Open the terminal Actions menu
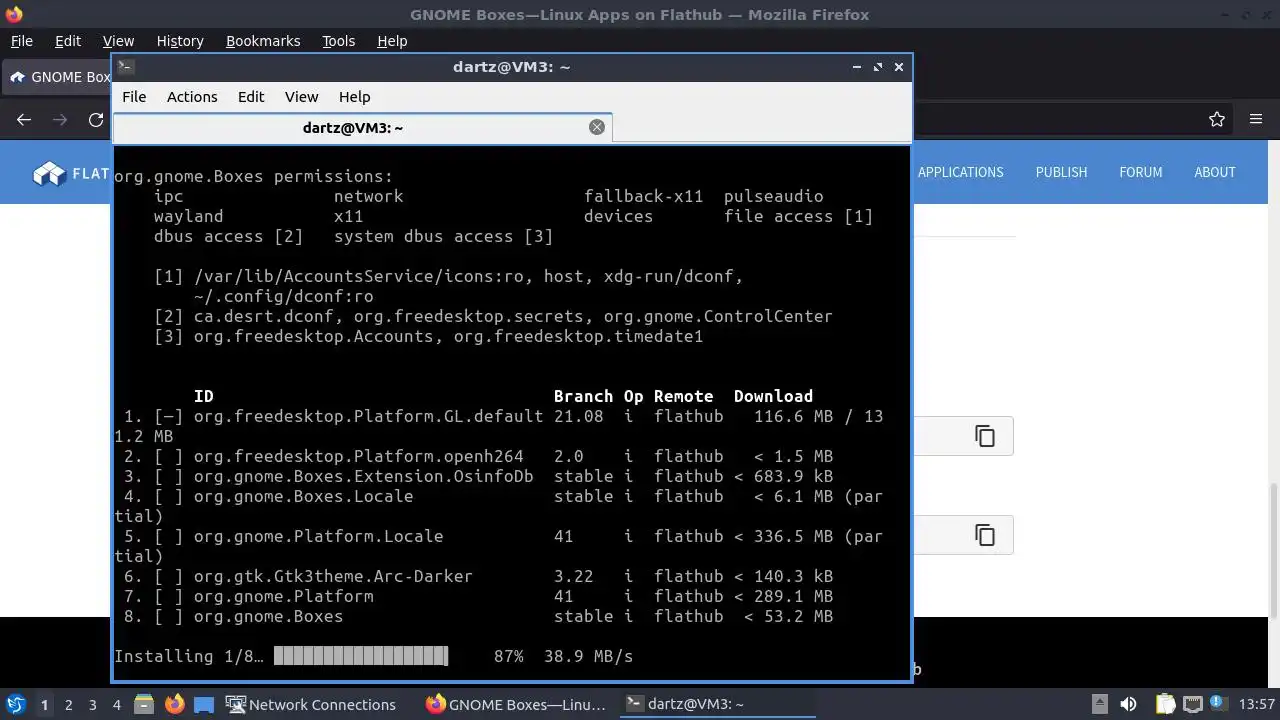The height and width of the screenshot is (720, 1280). [192, 97]
